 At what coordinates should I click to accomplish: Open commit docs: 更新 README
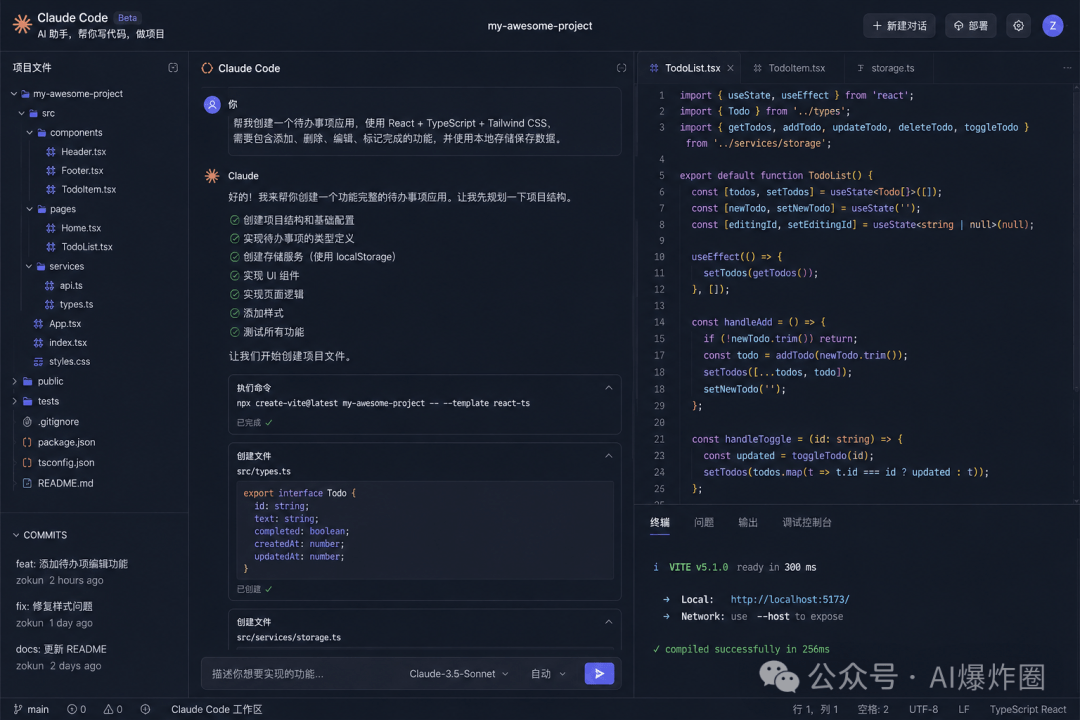(x=61, y=657)
